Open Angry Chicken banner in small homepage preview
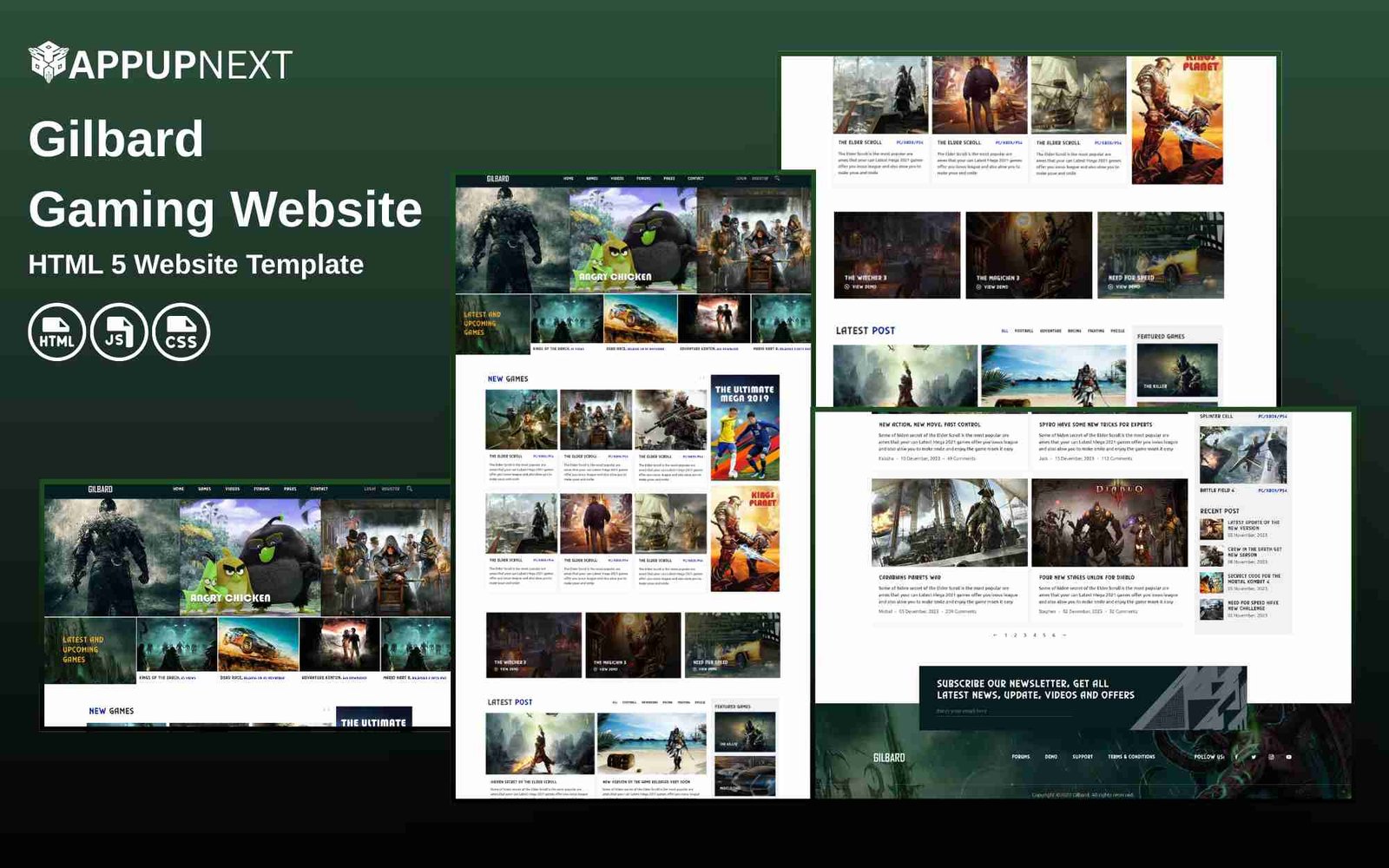The width and height of the screenshot is (1389, 868). coord(250,556)
